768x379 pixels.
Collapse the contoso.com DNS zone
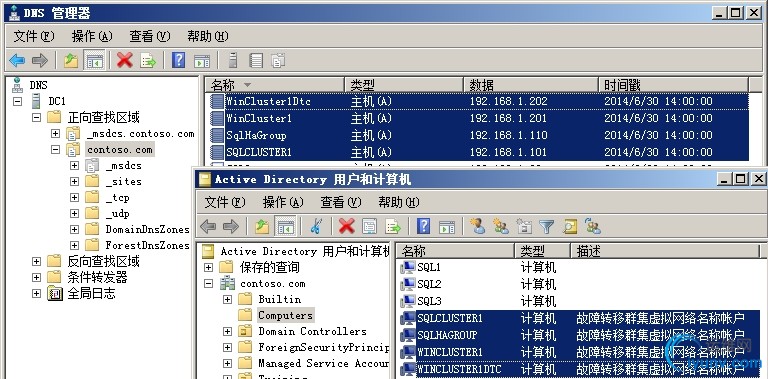55,150
